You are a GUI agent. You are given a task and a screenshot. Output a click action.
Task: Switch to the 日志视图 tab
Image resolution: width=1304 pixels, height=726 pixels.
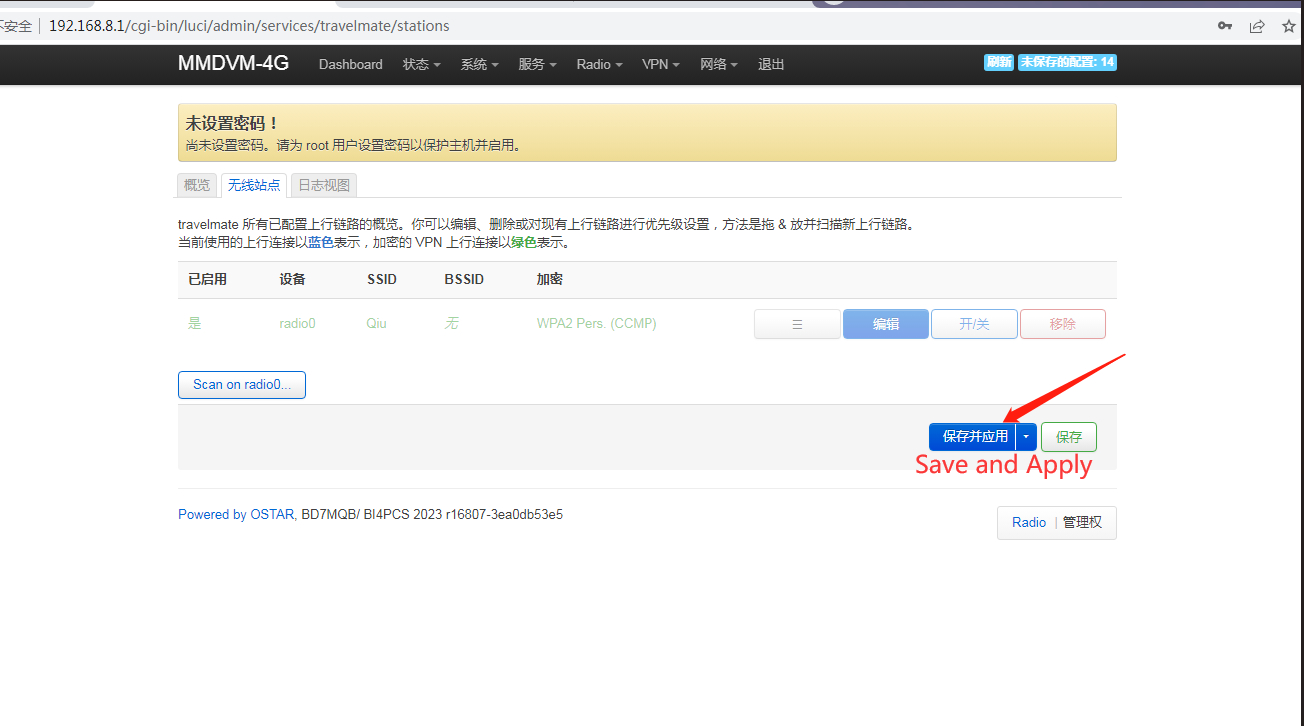coord(324,185)
